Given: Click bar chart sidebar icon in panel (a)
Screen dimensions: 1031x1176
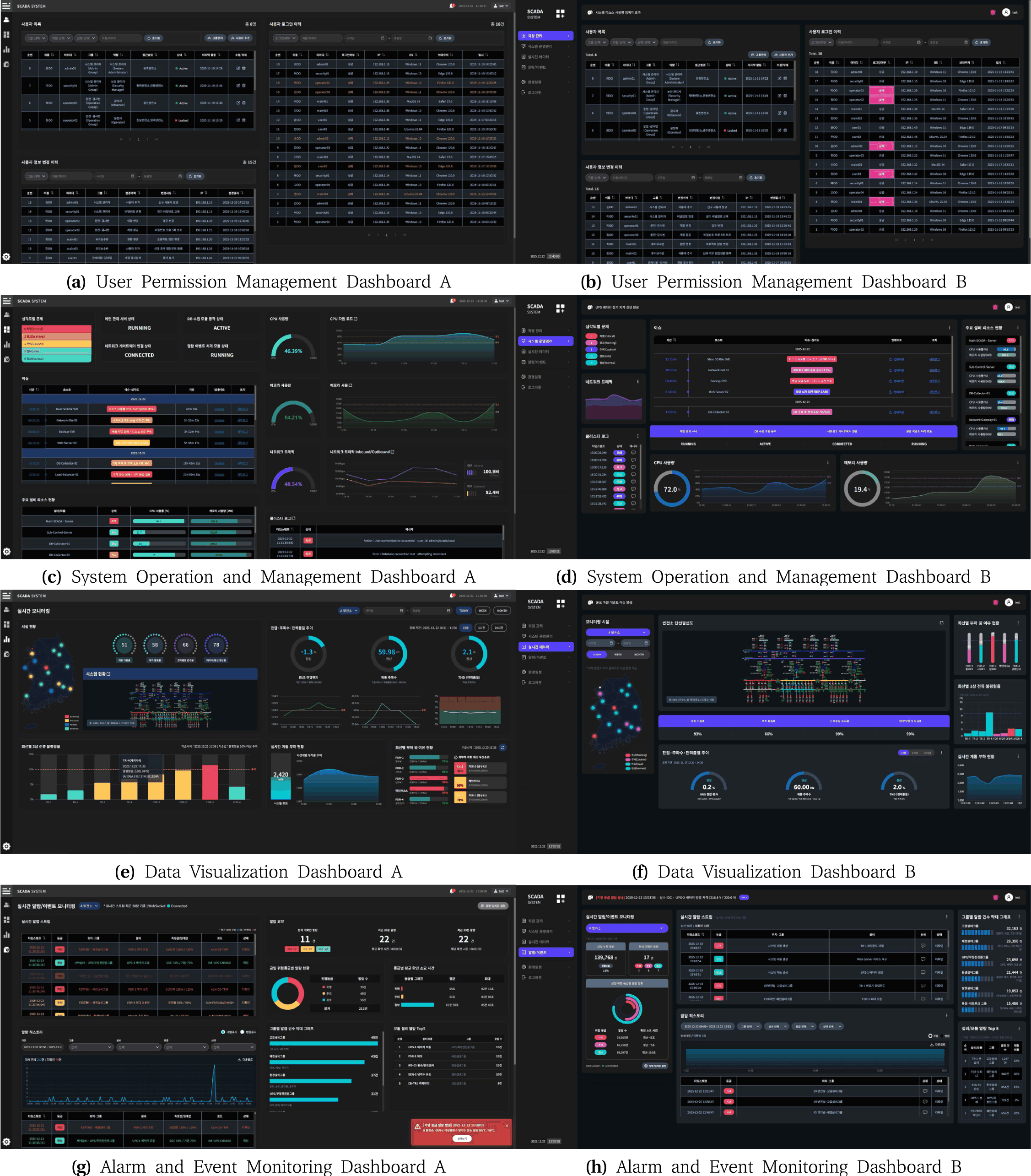Looking at the screenshot, I should (x=6, y=49).
